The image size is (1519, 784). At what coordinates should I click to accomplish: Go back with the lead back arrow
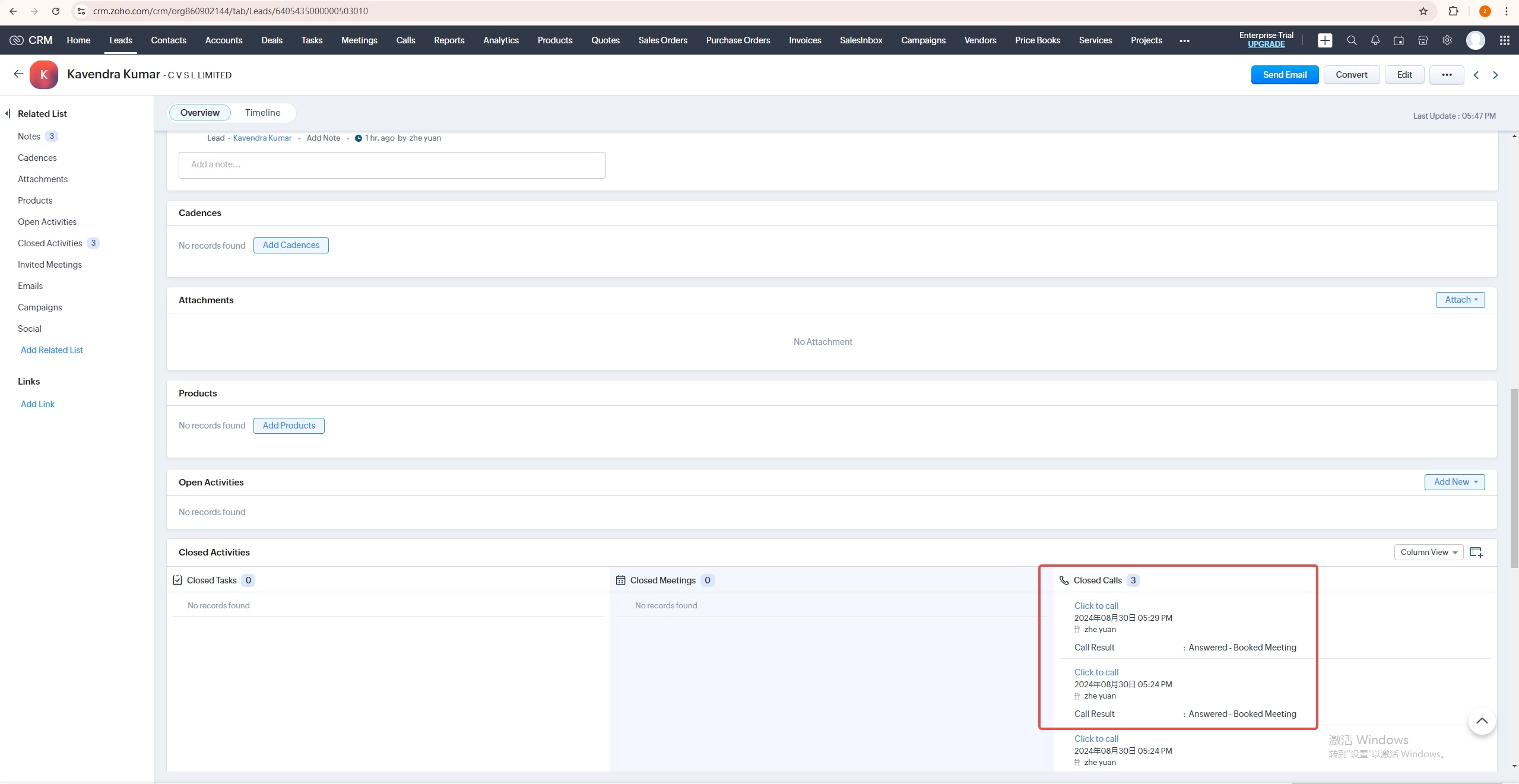pos(18,74)
